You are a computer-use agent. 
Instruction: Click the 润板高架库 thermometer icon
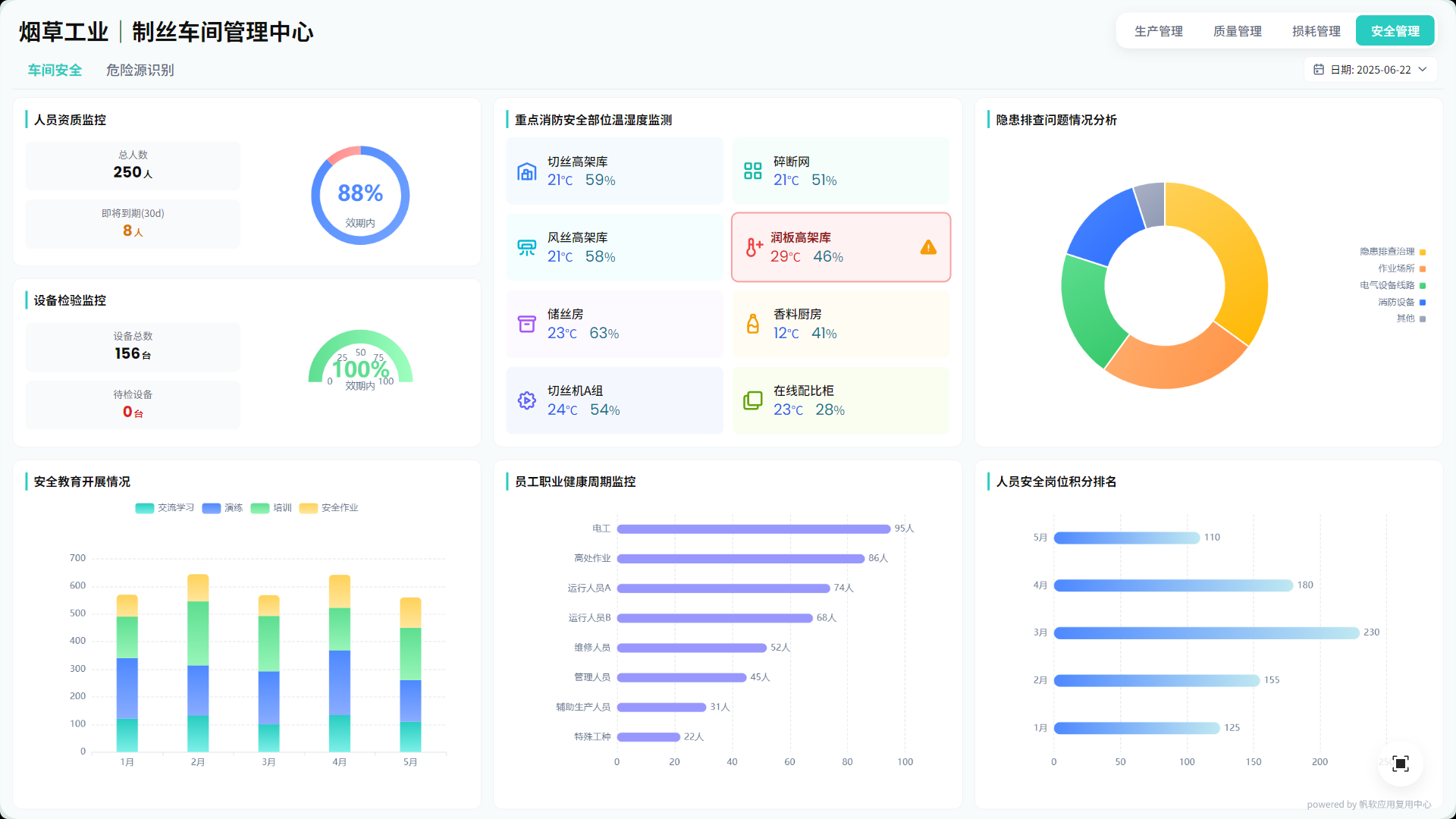click(753, 247)
